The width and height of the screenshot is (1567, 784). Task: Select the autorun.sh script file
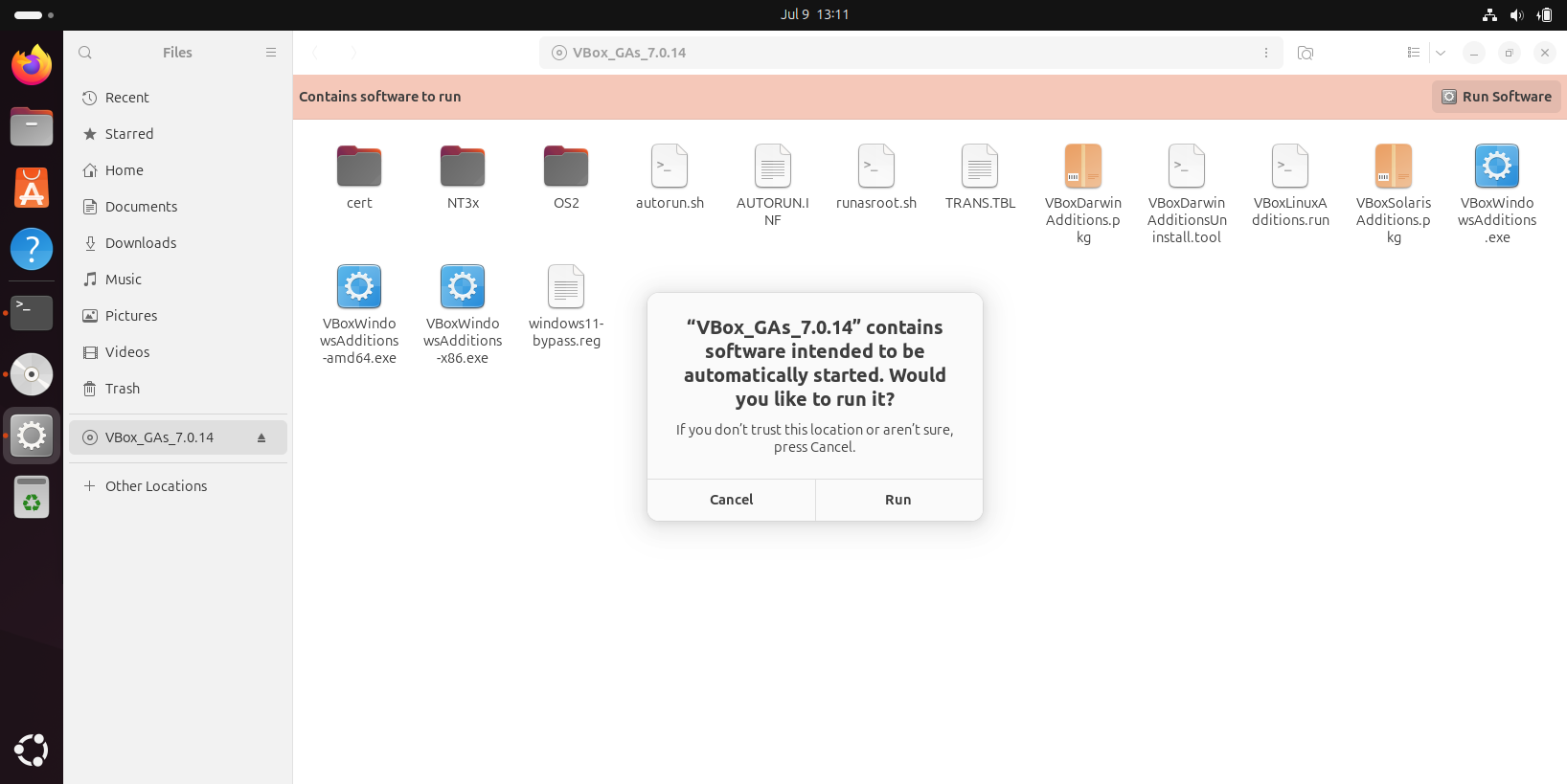click(x=670, y=177)
